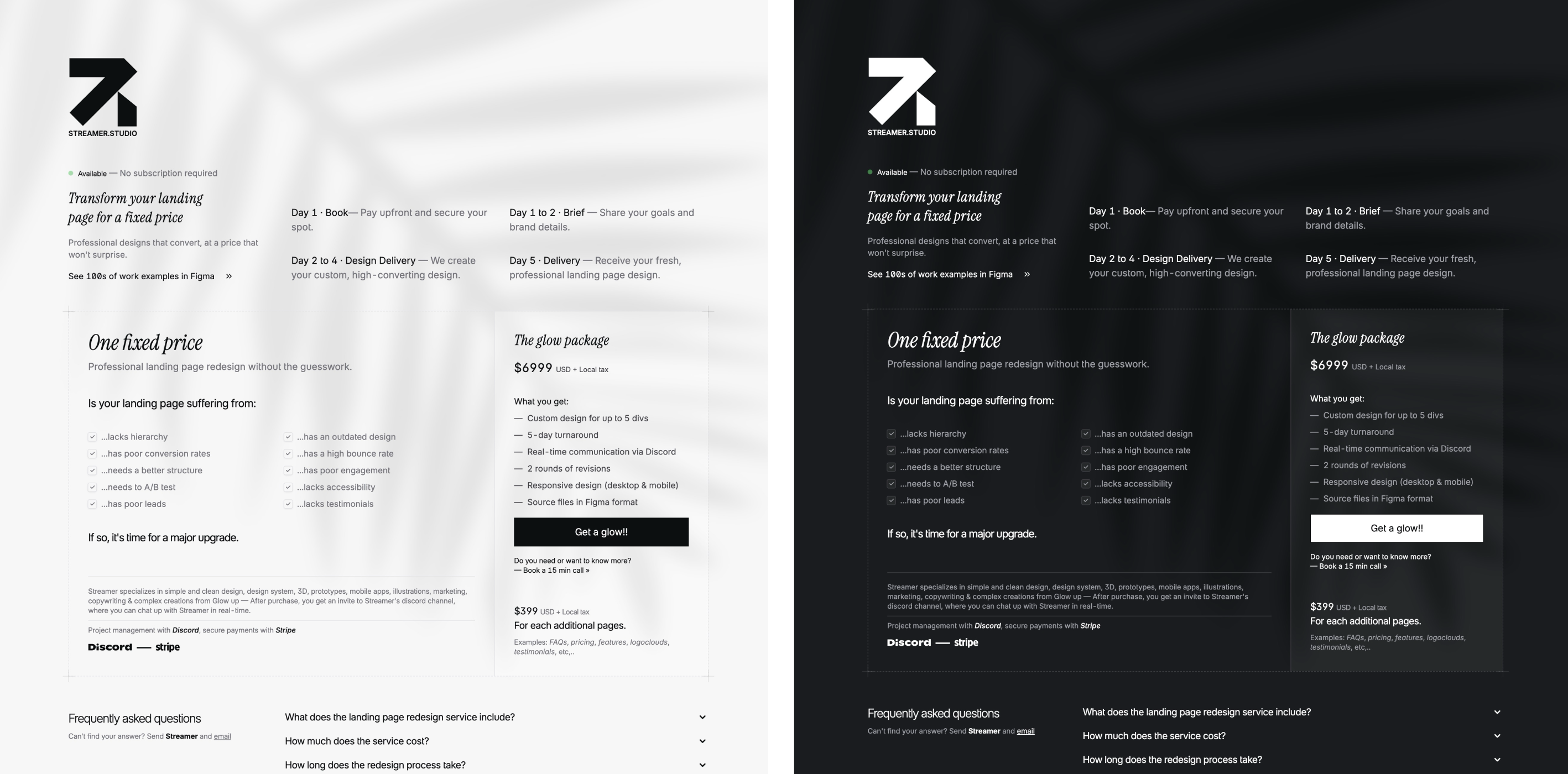Click the available status green dot indicator
This screenshot has width=1568, height=774.
[71, 172]
